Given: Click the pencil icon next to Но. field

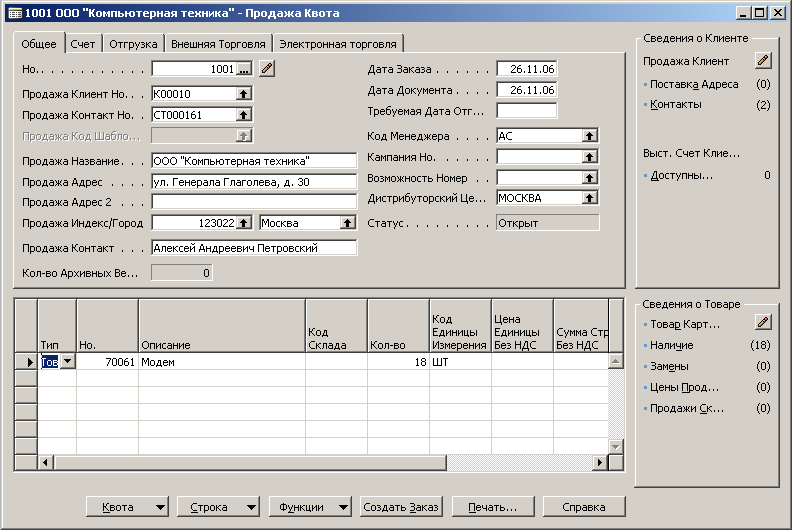Looking at the screenshot, I should pos(267,68).
